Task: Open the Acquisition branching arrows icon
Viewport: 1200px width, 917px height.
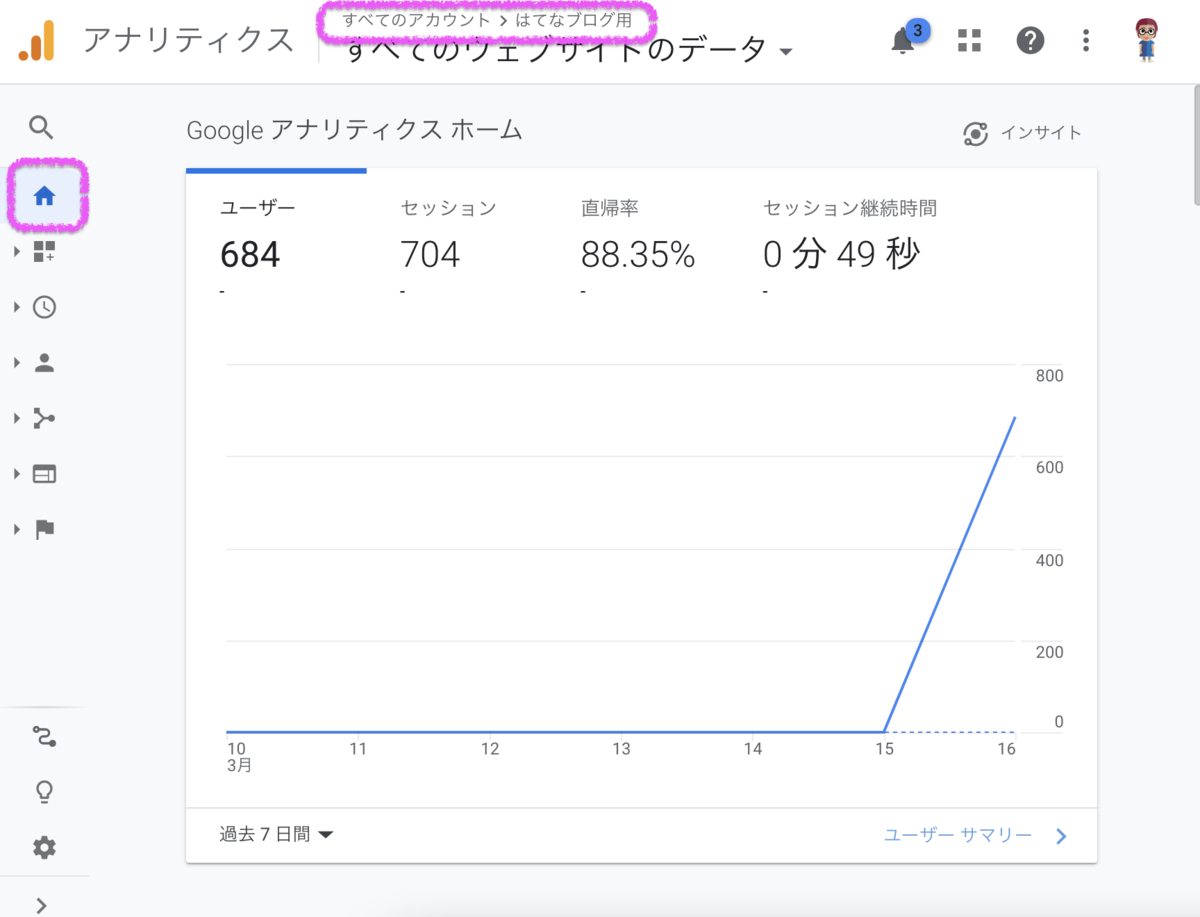Action: [x=44, y=418]
